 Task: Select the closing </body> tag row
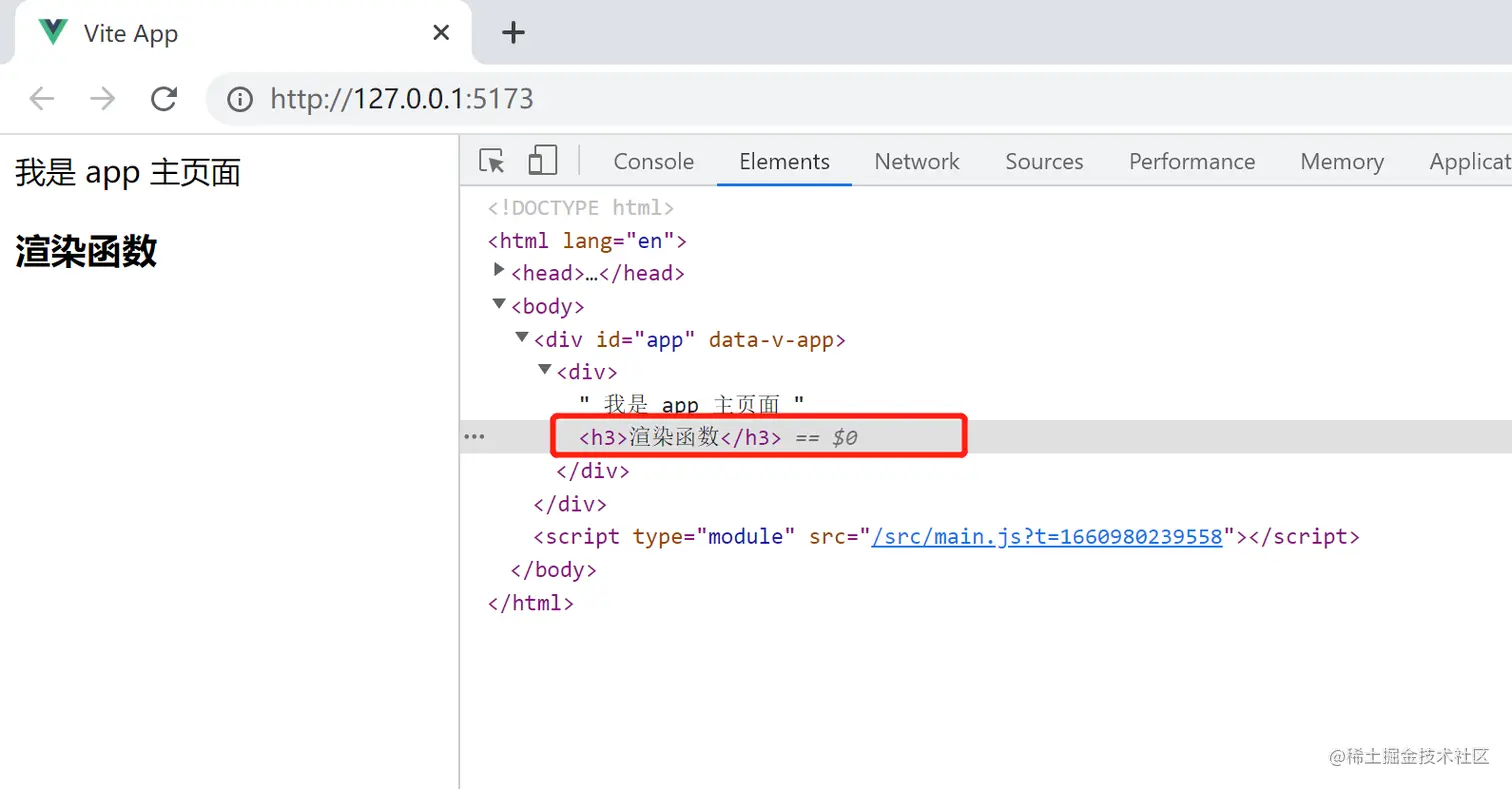coord(553,570)
